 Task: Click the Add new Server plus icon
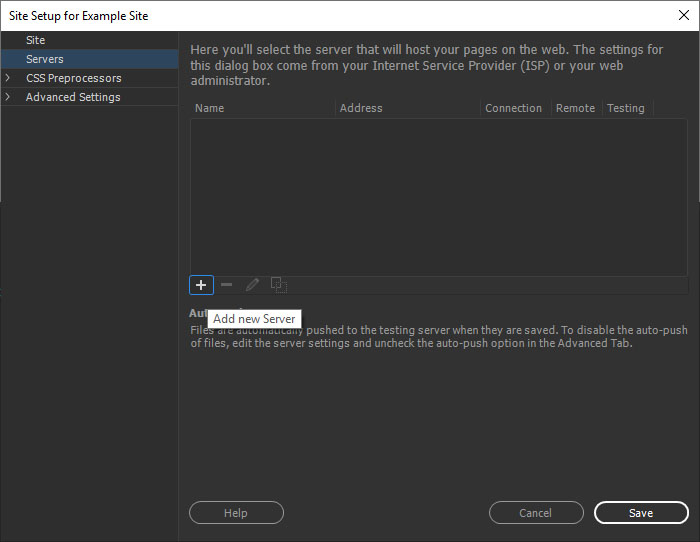pyautogui.click(x=201, y=285)
